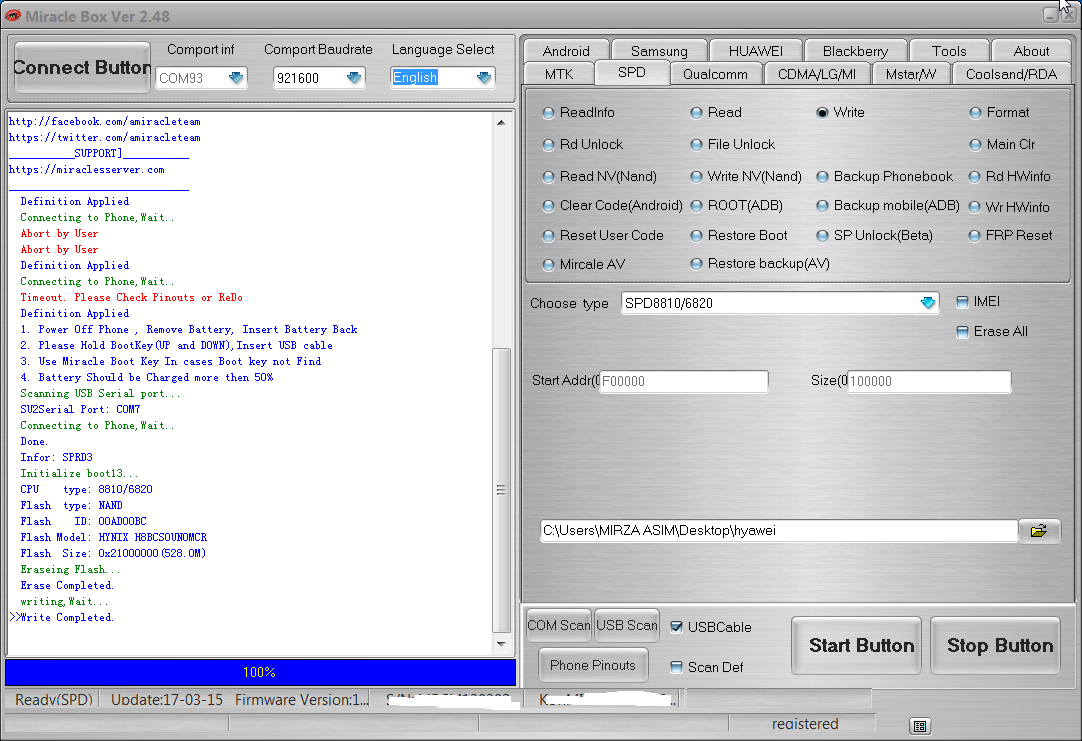This screenshot has width=1082, height=741.
Task: Click the Miracle Box title bar logo
Action: [x=12, y=16]
